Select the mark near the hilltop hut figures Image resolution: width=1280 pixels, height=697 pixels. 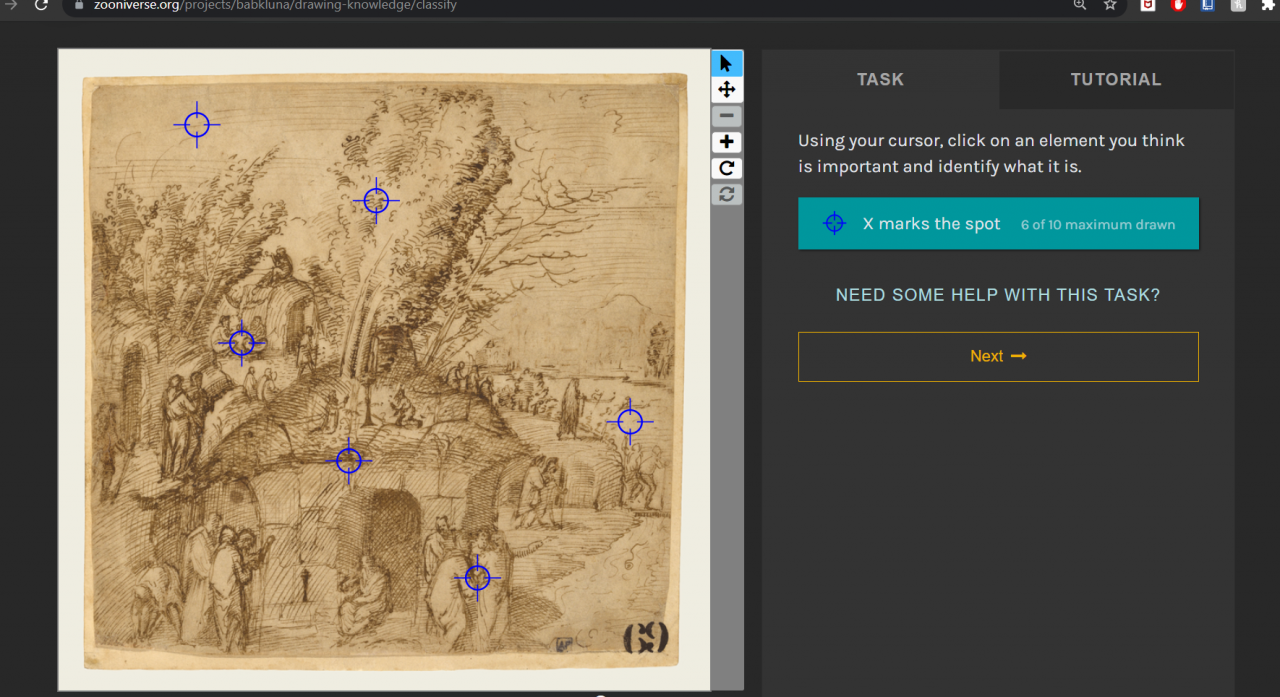tap(242, 343)
